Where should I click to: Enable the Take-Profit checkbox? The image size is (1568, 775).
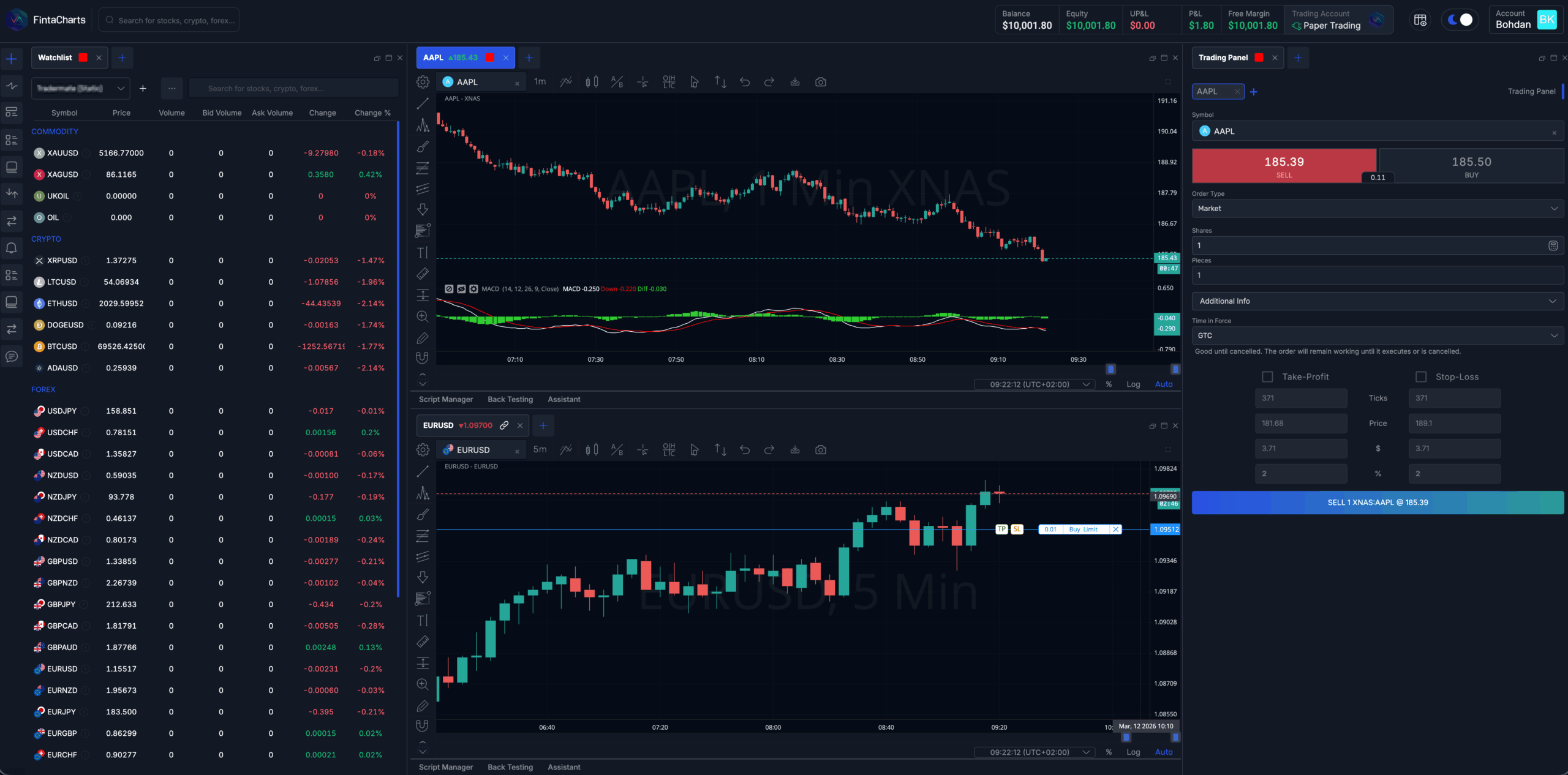[x=1267, y=377]
